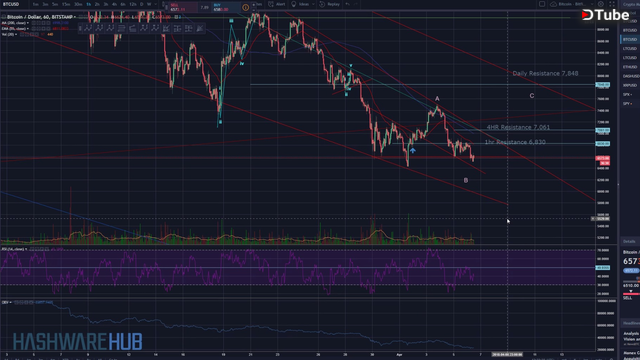Select fifth floating toolbar drawing tool
640x360 pixels.
132,28
